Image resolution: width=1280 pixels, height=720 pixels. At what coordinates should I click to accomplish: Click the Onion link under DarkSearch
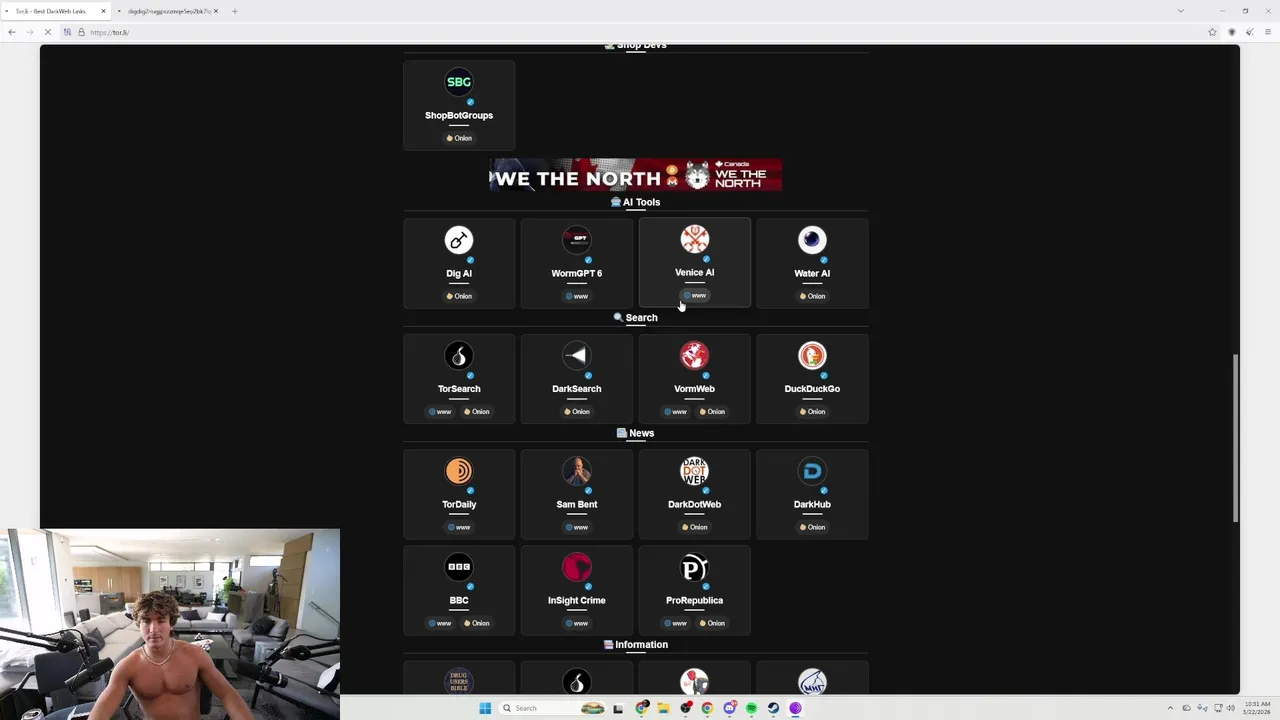(577, 411)
